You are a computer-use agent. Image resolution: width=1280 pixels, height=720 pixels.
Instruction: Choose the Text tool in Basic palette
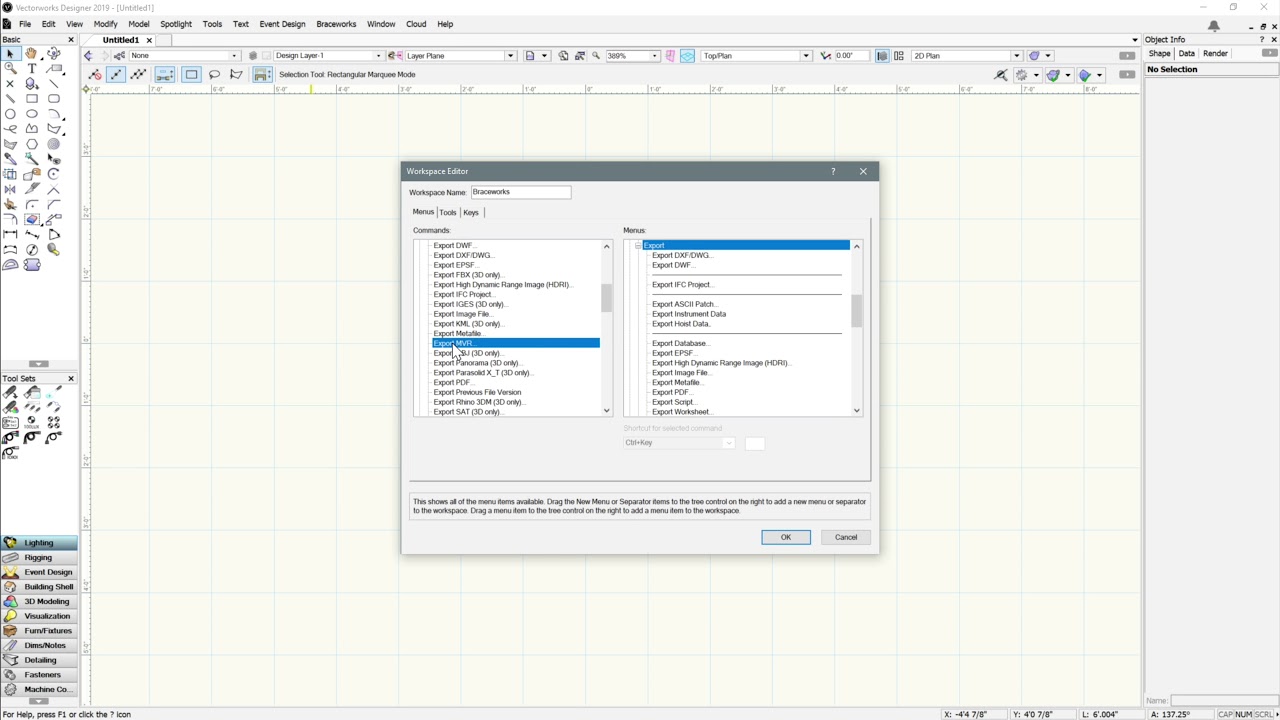click(x=32, y=69)
